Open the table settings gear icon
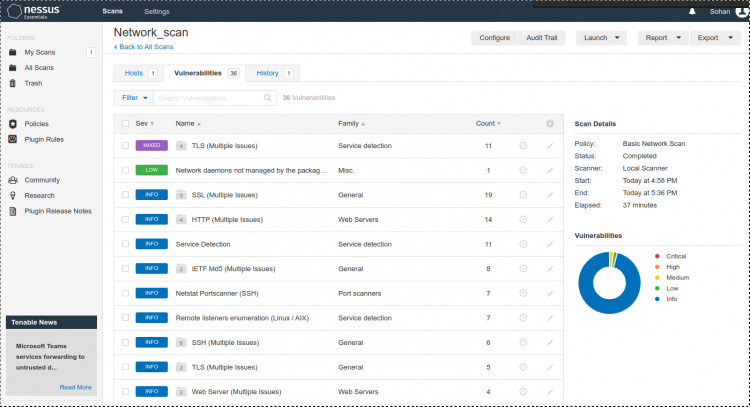The image size is (750, 407). coord(549,123)
